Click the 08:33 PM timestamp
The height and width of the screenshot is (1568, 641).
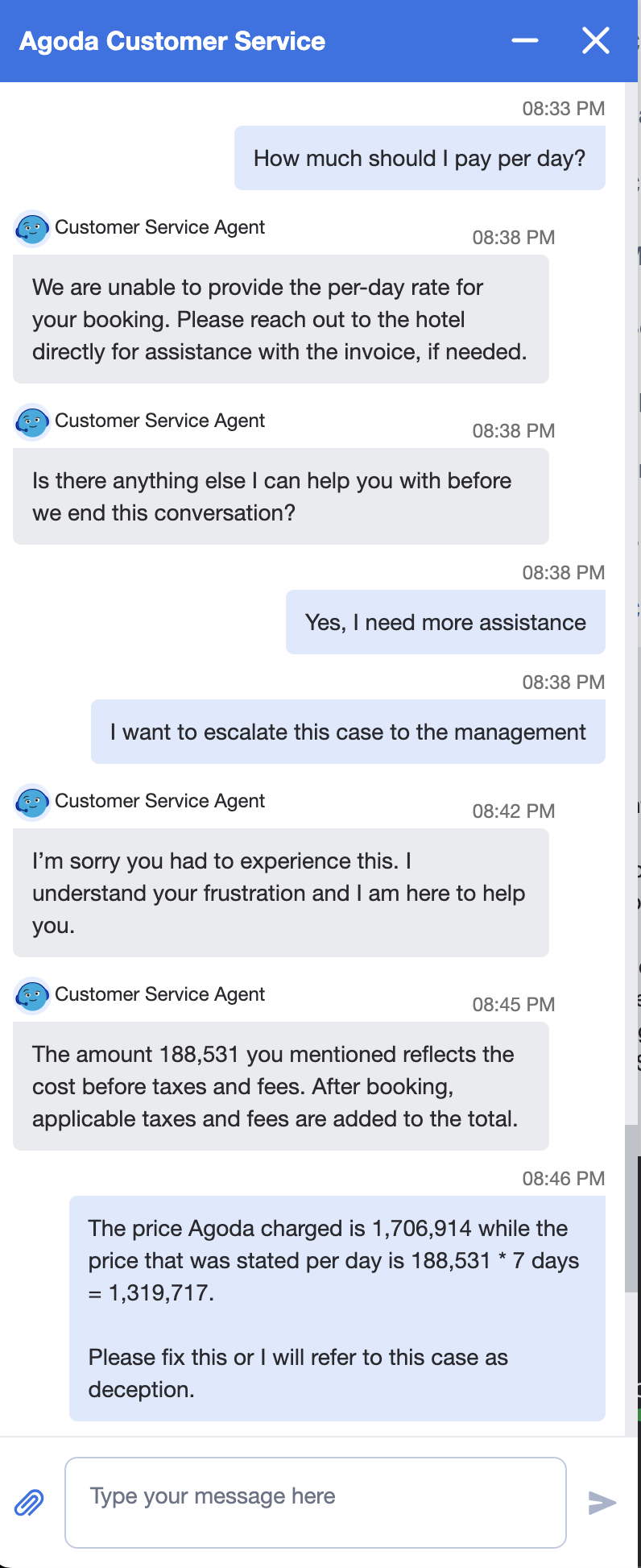click(563, 109)
